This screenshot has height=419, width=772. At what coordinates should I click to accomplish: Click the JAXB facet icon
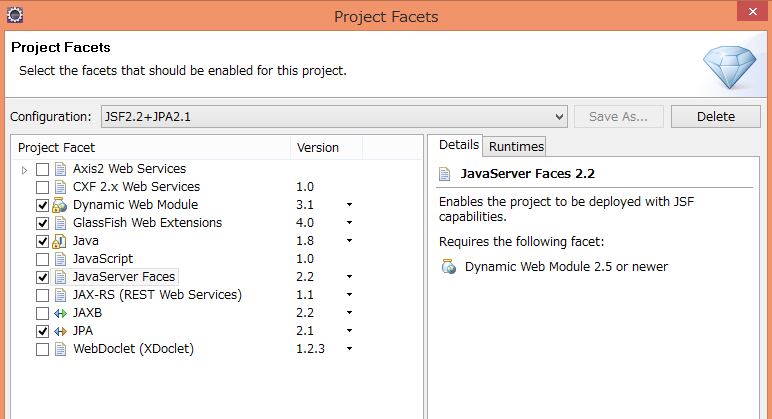[60, 313]
